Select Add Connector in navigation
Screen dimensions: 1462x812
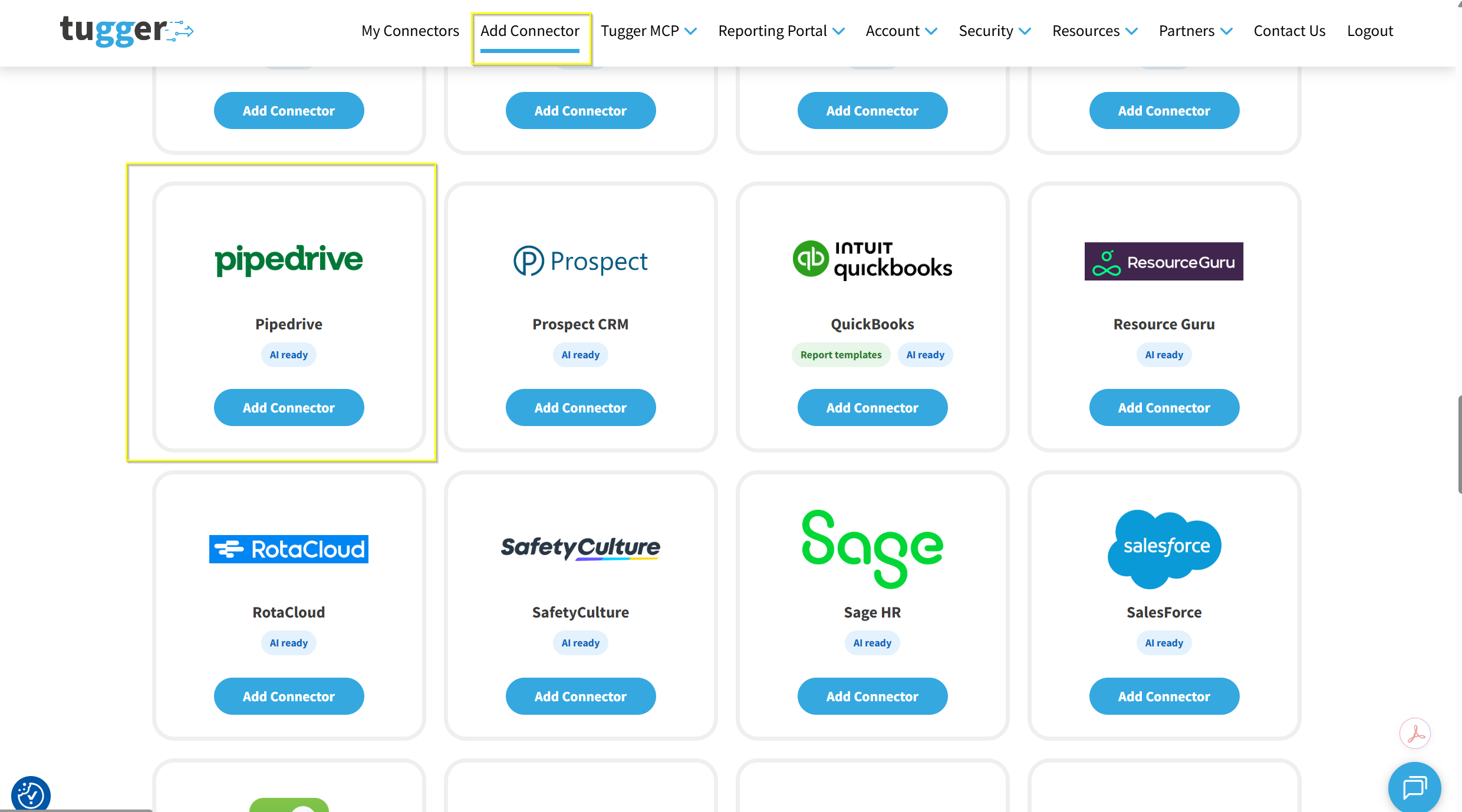530,31
